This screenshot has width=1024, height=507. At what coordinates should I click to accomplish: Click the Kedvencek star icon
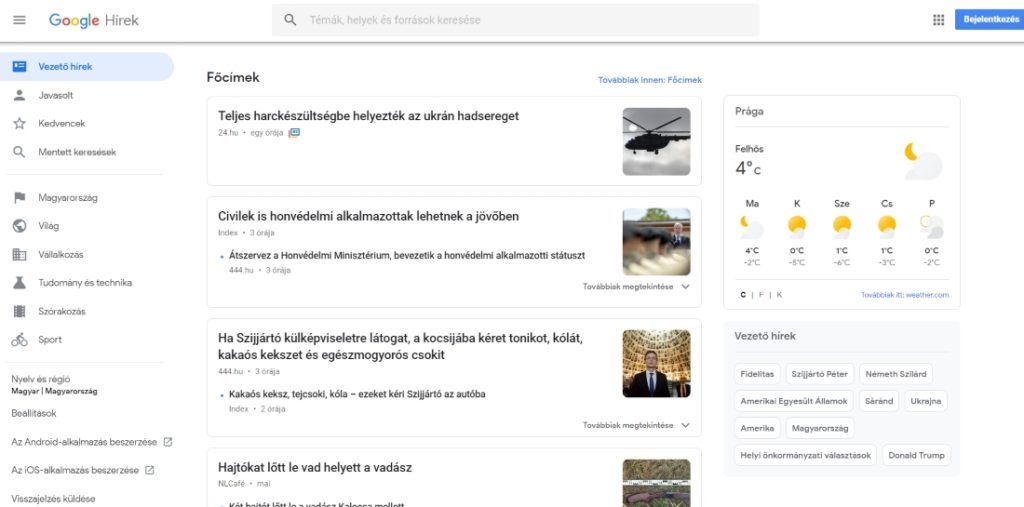[20, 123]
